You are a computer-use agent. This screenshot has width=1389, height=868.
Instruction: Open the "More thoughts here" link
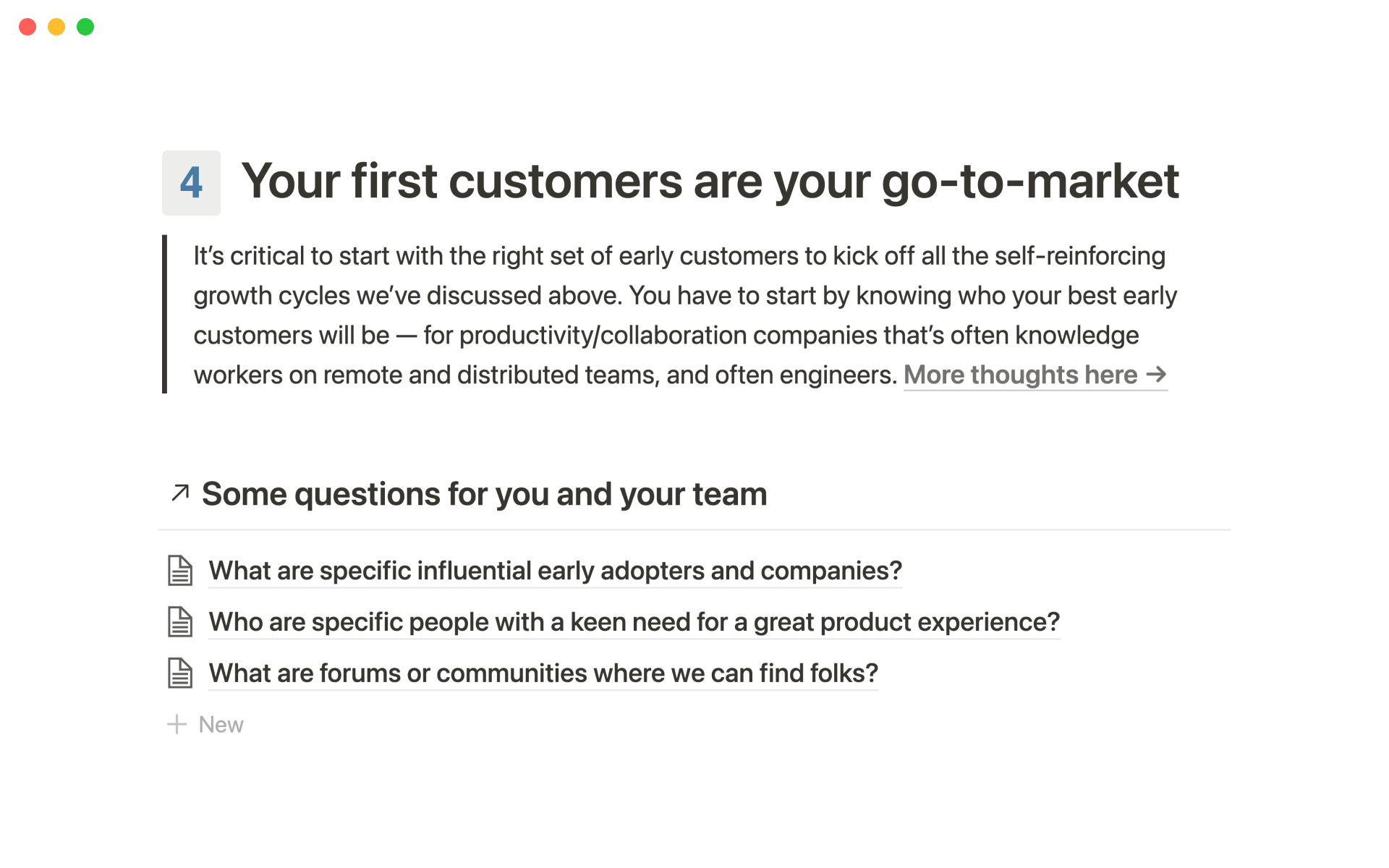click(x=1020, y=375)
